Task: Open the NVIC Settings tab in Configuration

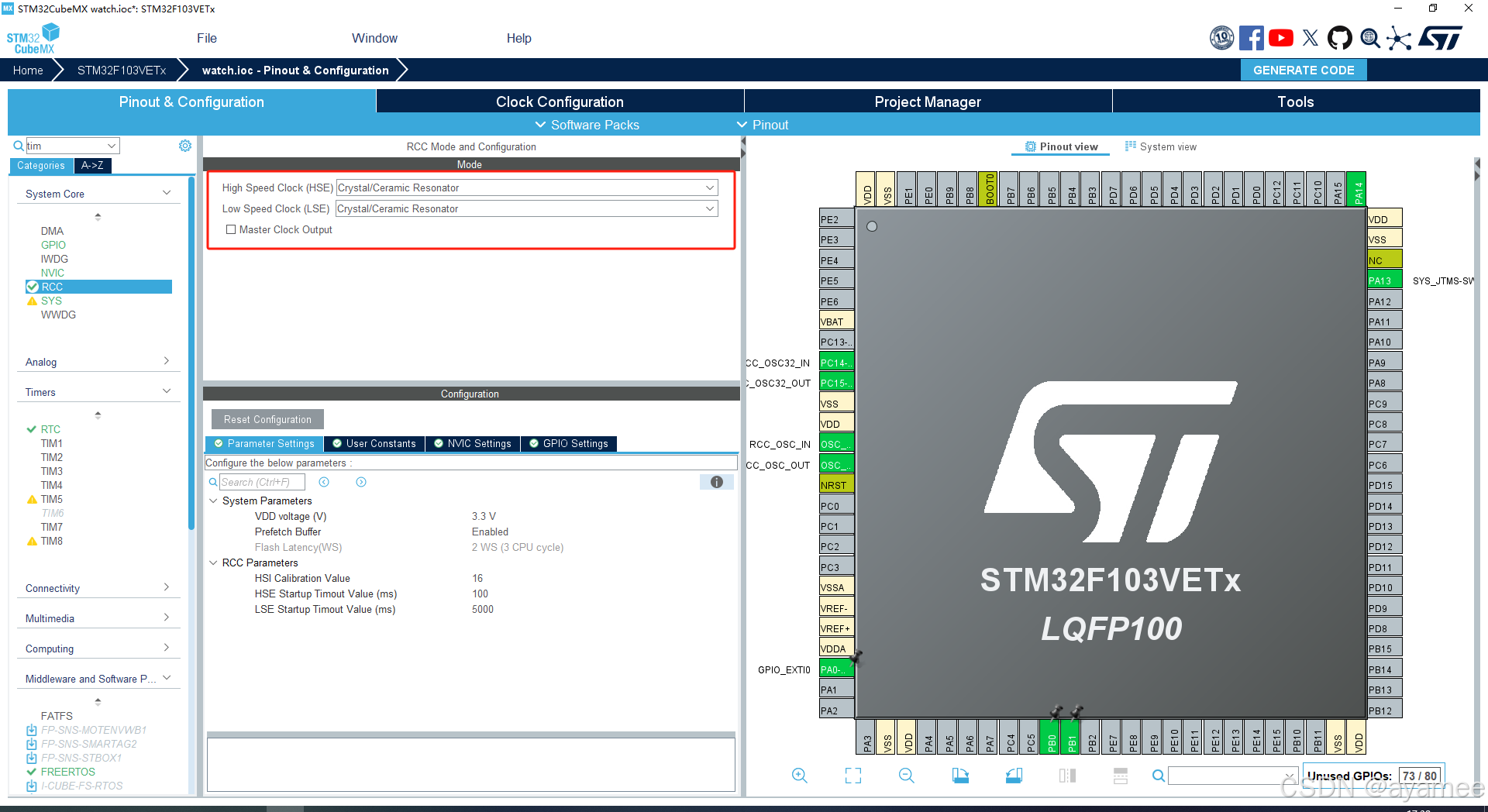Action: 473,444
